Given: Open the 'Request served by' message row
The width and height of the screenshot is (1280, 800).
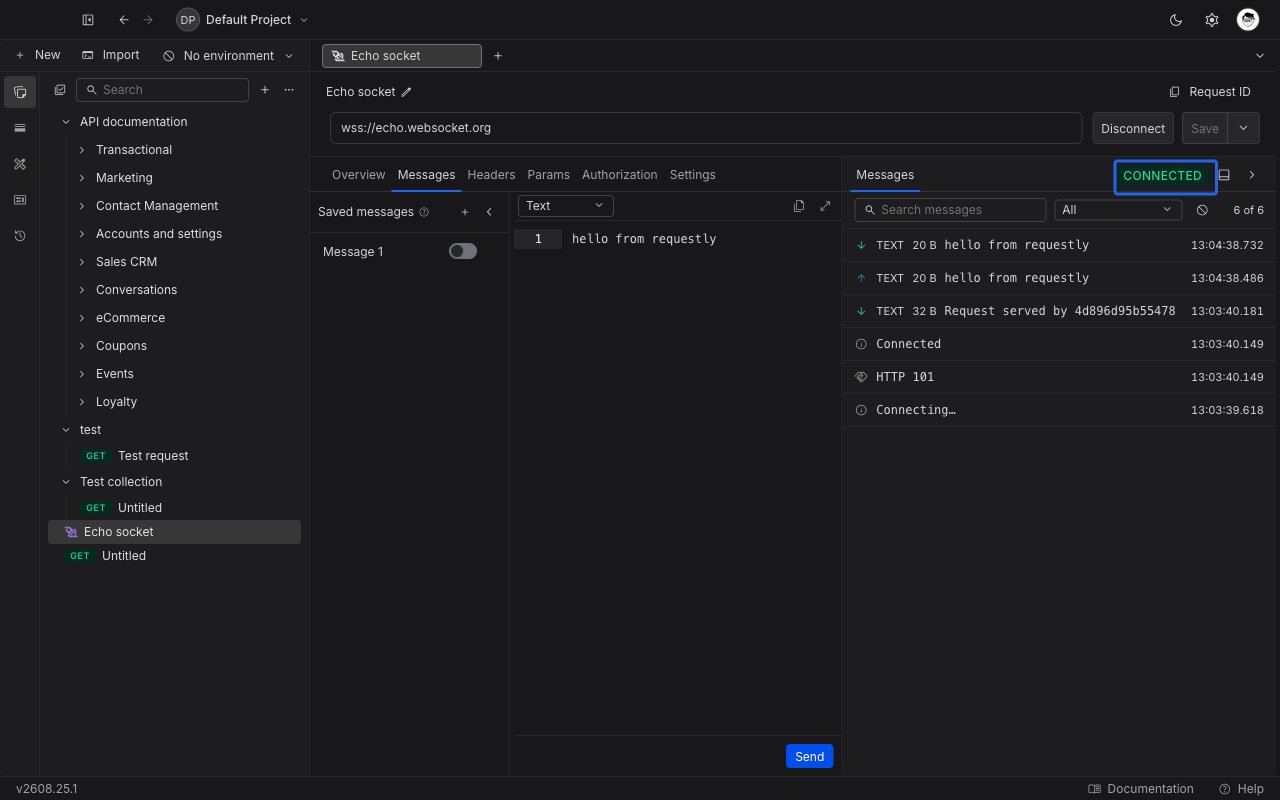Looking at the screenshot, I should coord(1060,311).
